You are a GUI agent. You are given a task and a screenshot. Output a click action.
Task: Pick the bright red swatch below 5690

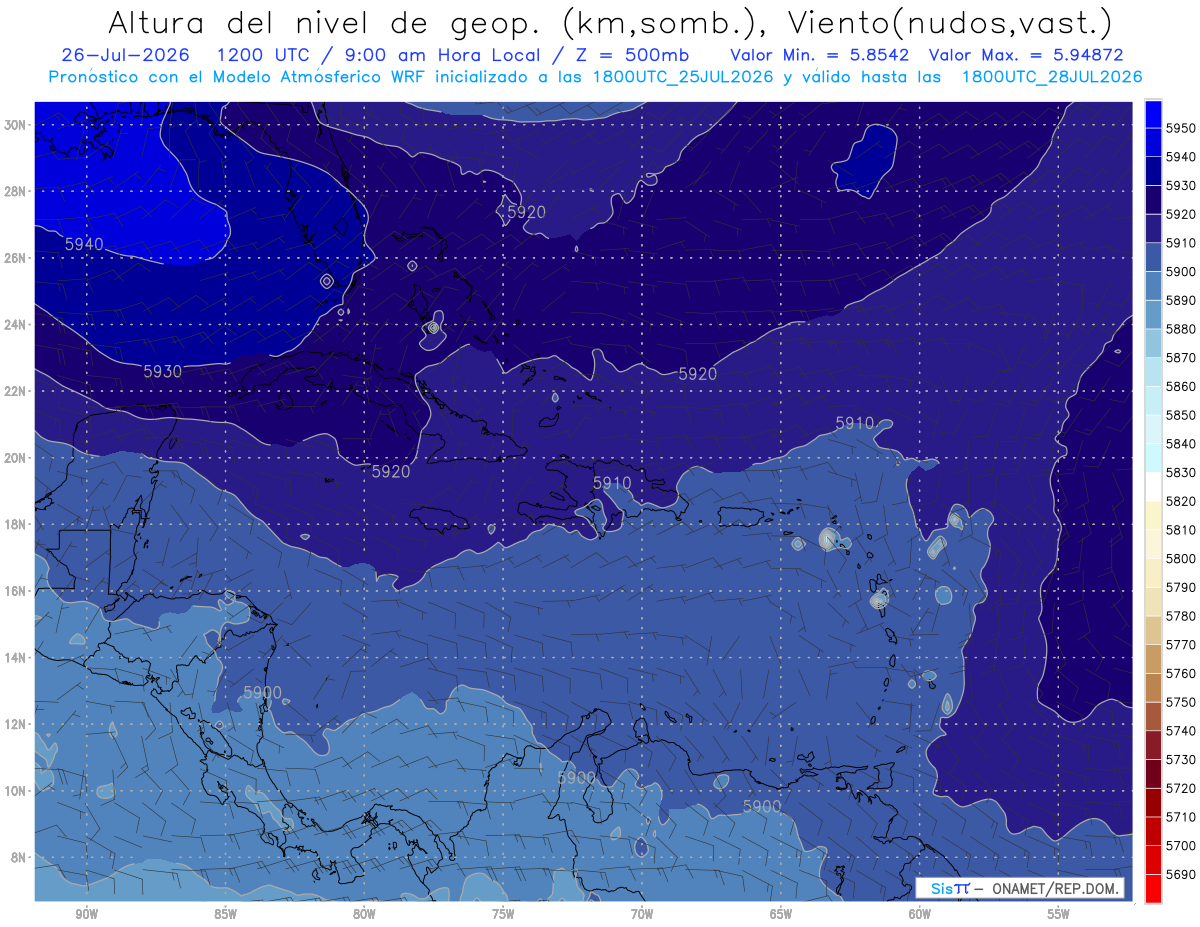pos(1153,888)
